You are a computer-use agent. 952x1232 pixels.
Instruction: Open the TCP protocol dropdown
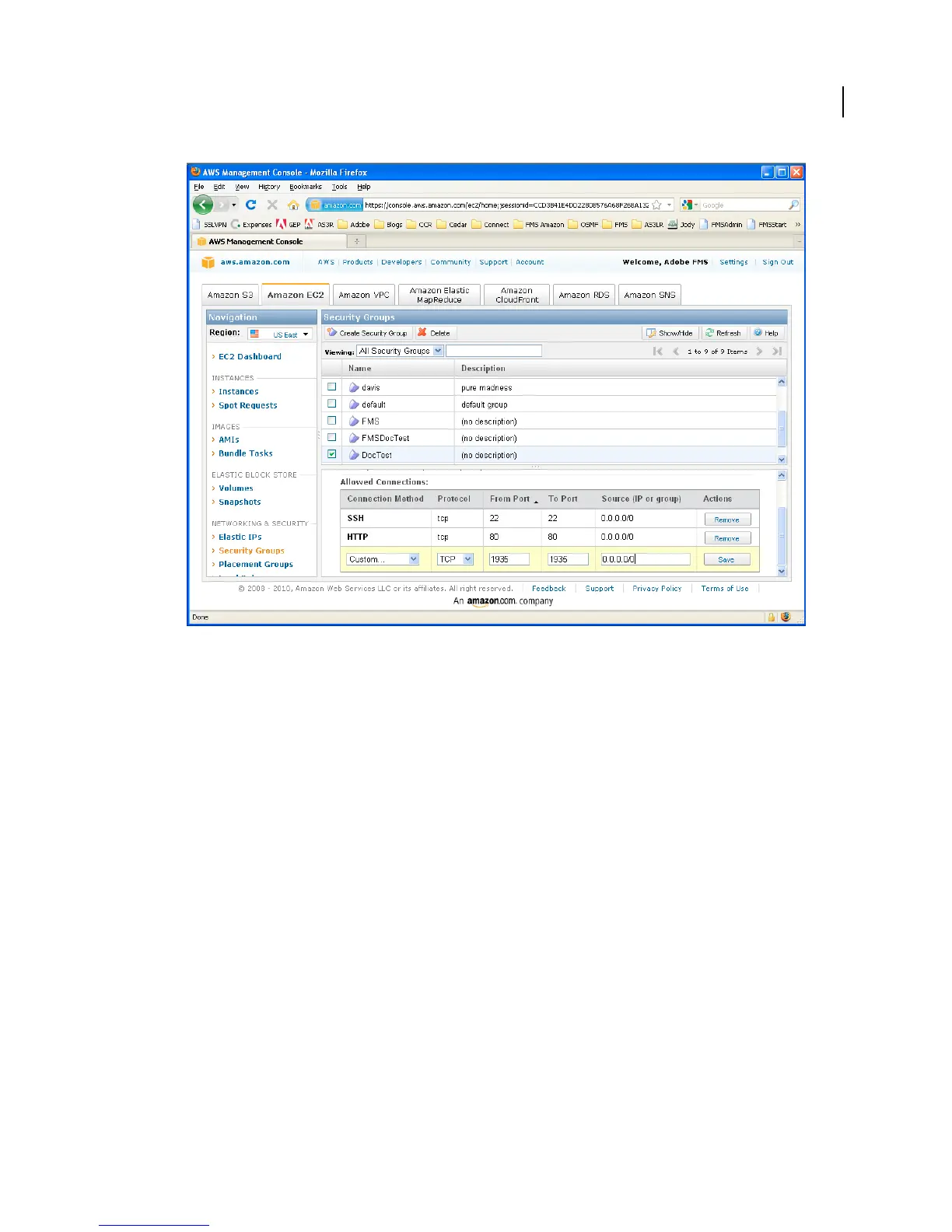coord(456,559)
